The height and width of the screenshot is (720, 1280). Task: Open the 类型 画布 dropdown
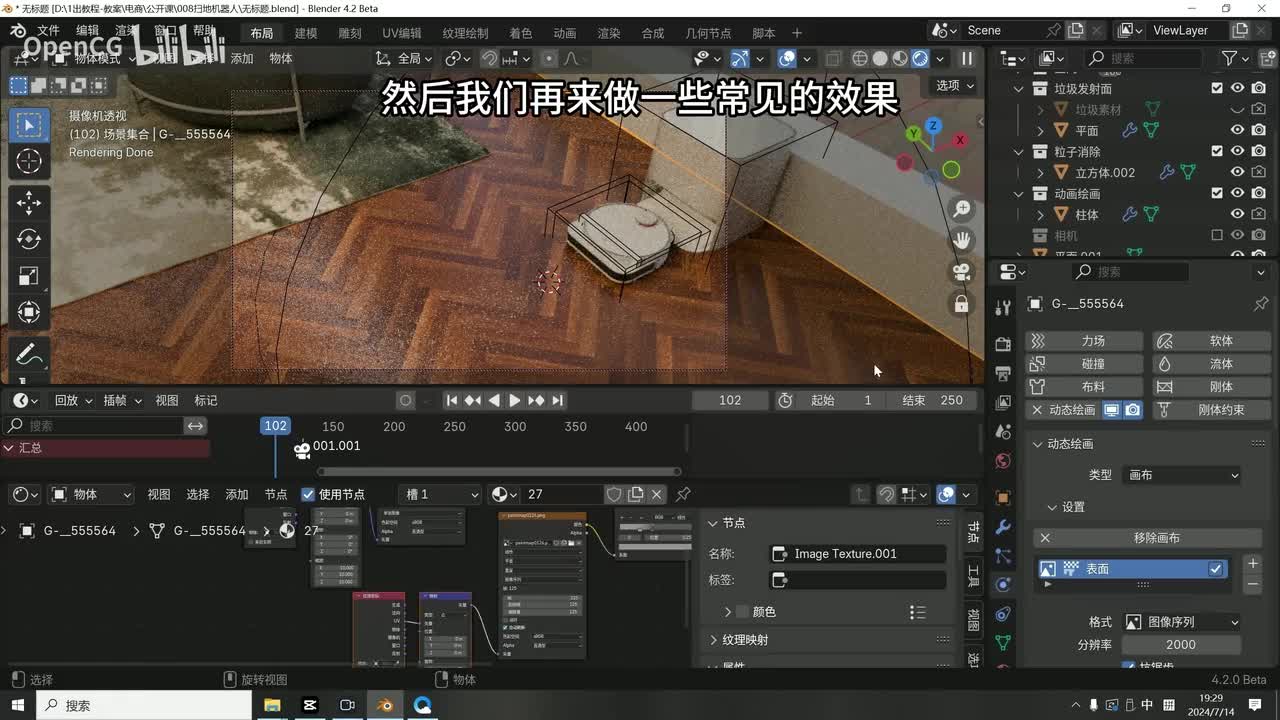click(1182, 475)
